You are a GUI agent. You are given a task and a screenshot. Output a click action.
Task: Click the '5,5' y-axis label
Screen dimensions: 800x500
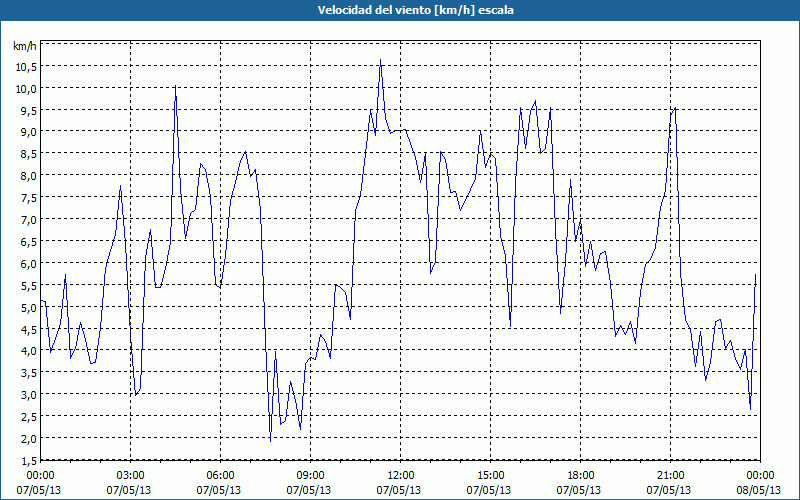(29, 286)
